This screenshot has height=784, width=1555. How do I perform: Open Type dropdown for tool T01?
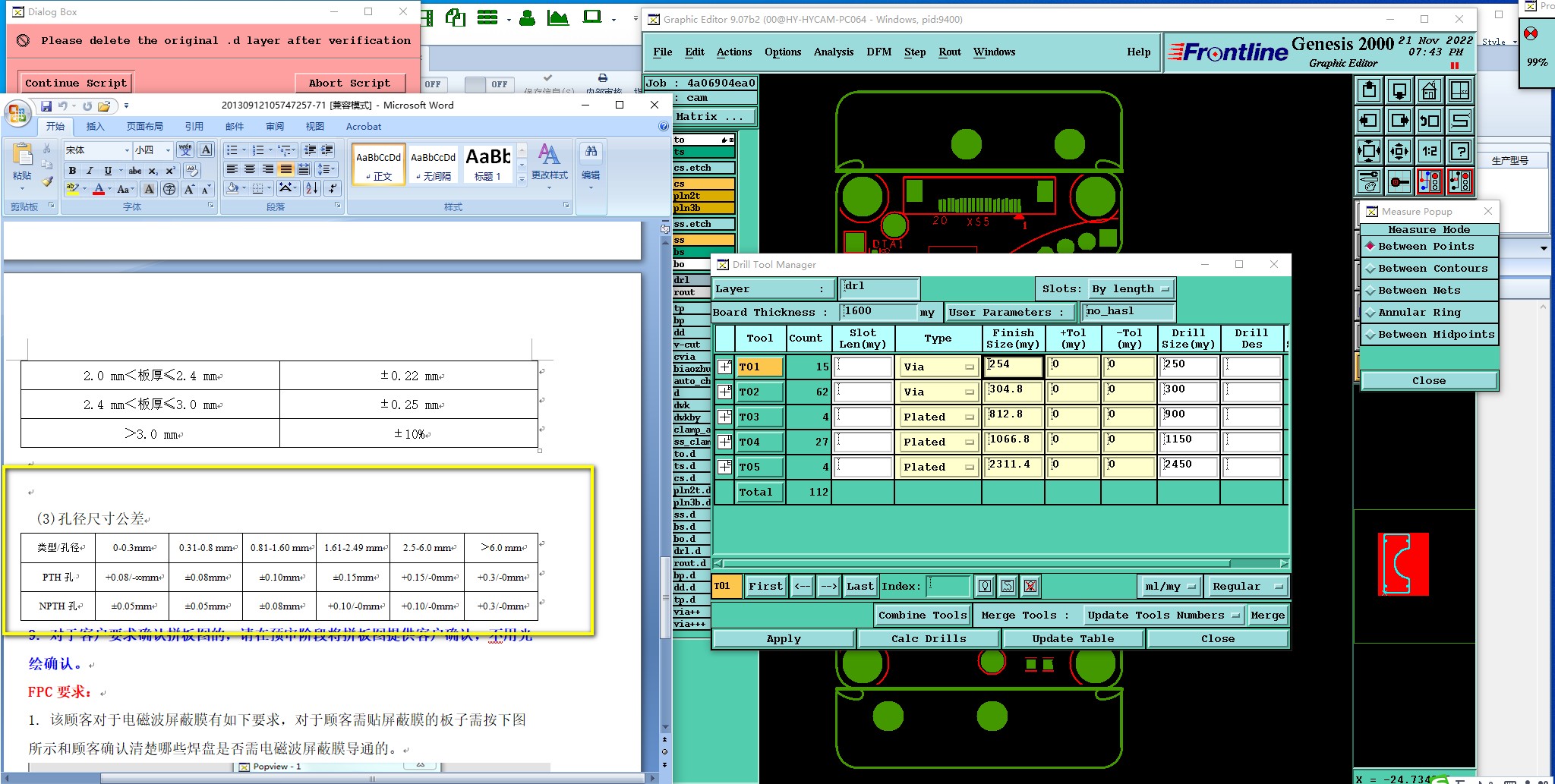(x=938, y=367)
